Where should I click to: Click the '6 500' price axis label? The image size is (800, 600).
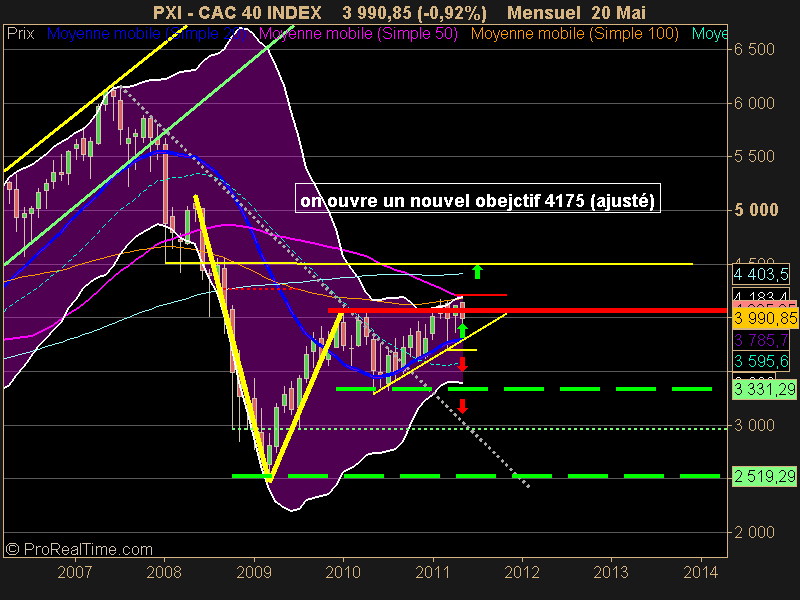tap(754, 49)
